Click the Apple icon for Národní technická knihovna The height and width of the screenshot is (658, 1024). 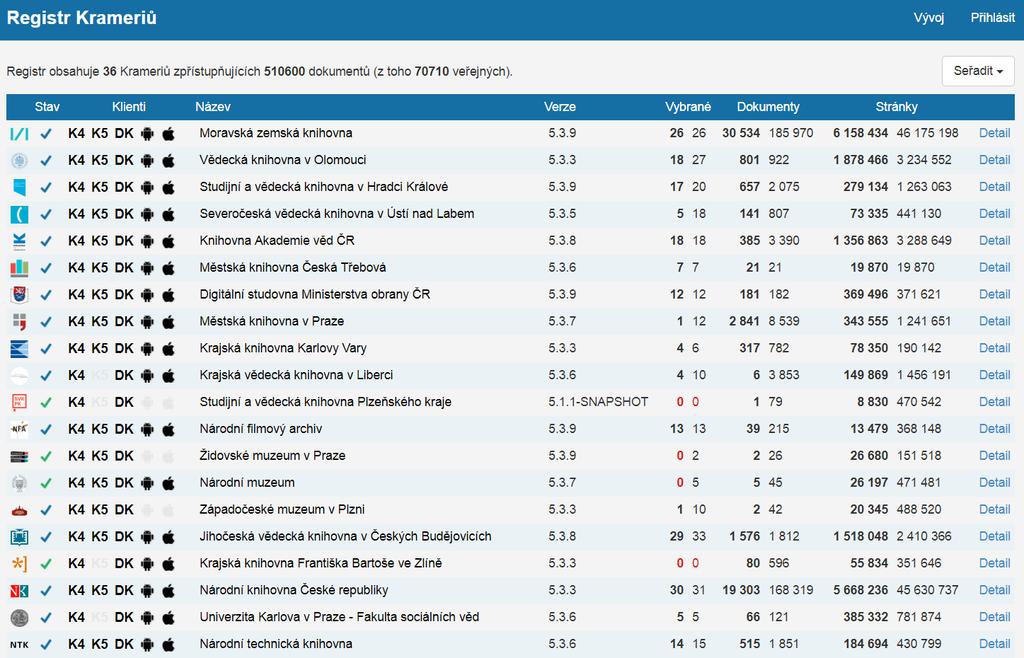click(168, 644)
